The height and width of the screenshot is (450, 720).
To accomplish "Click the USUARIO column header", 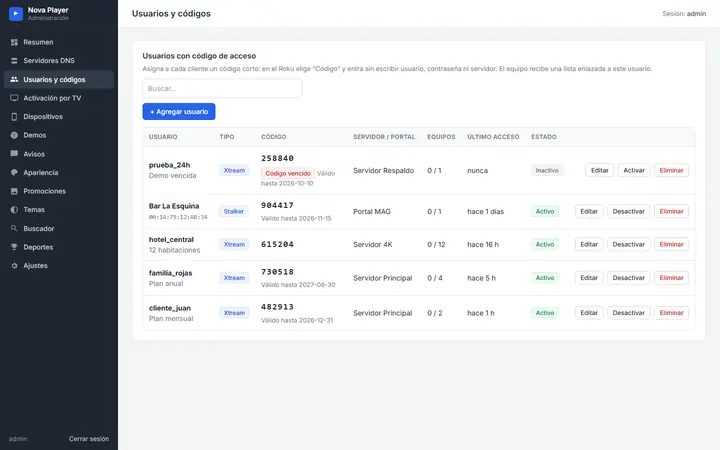I will click(163, 137).
